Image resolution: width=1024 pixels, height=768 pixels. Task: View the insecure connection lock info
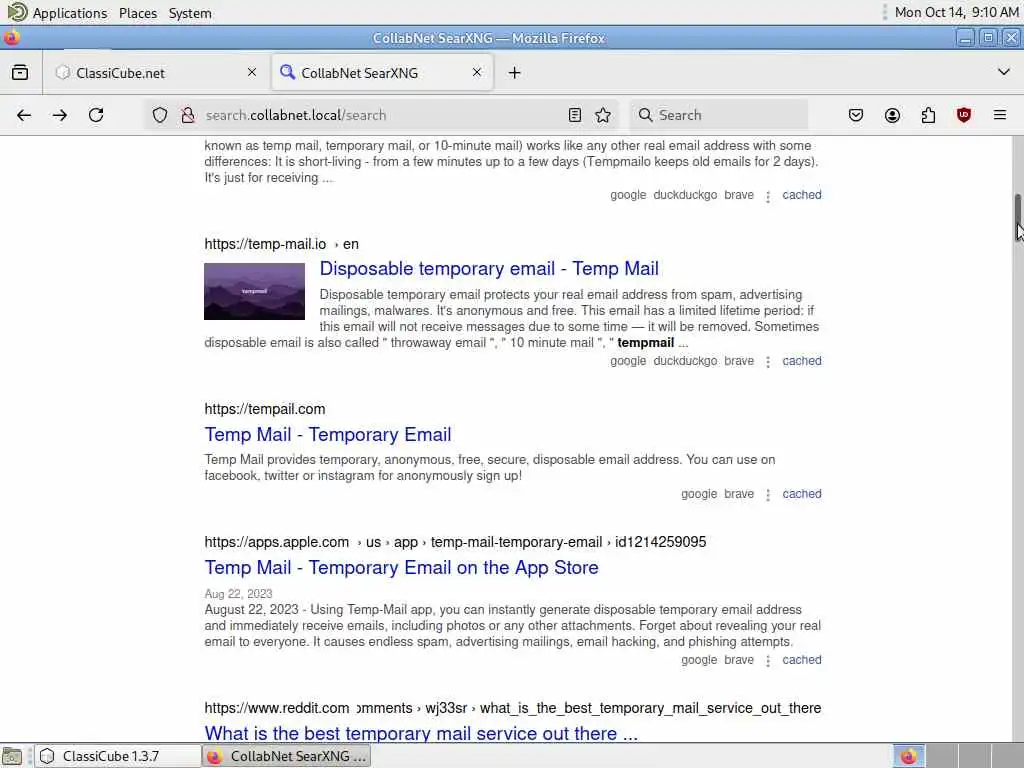[188, 116]
